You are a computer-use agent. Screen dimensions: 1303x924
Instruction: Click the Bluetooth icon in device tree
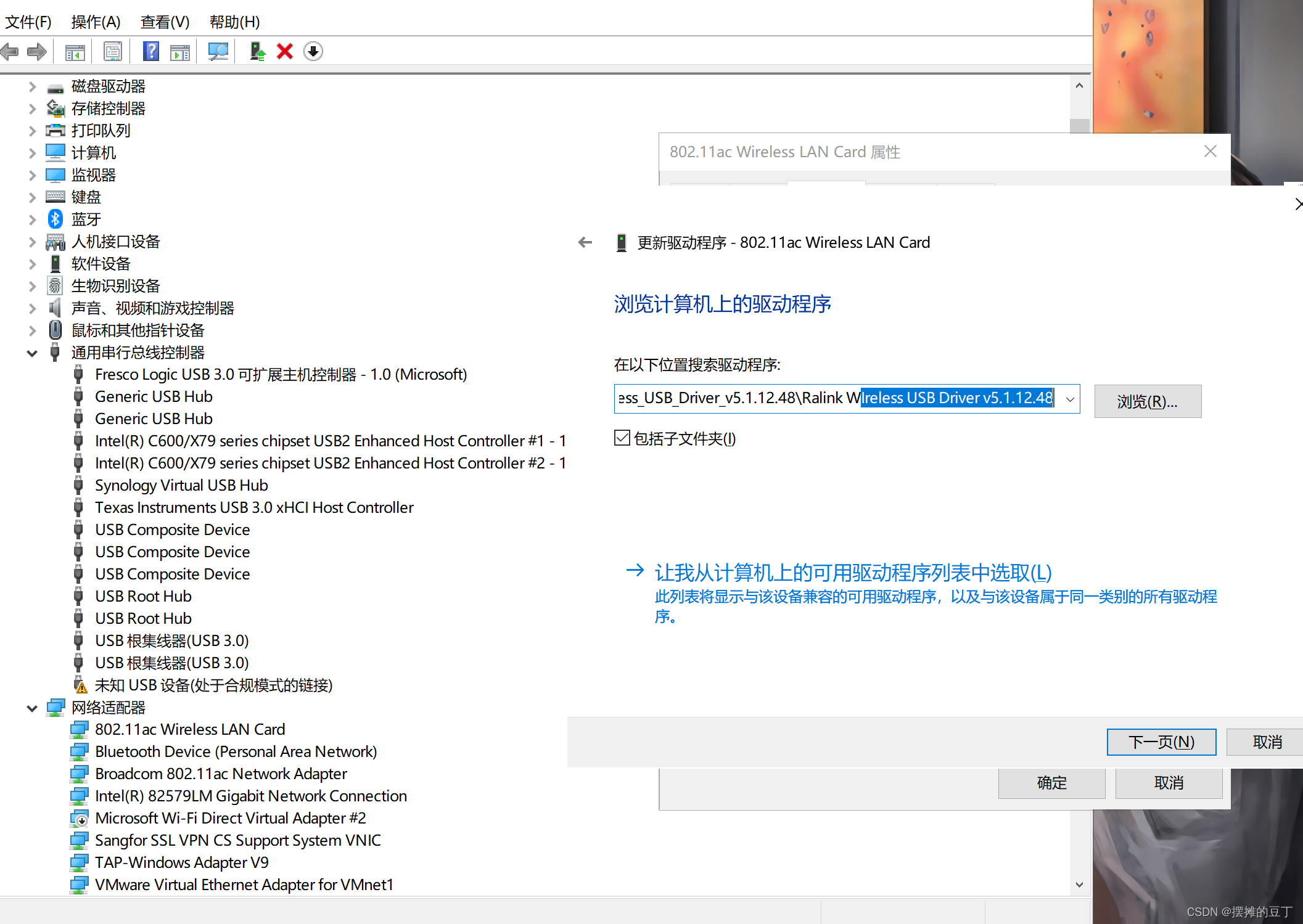point(55,219)
